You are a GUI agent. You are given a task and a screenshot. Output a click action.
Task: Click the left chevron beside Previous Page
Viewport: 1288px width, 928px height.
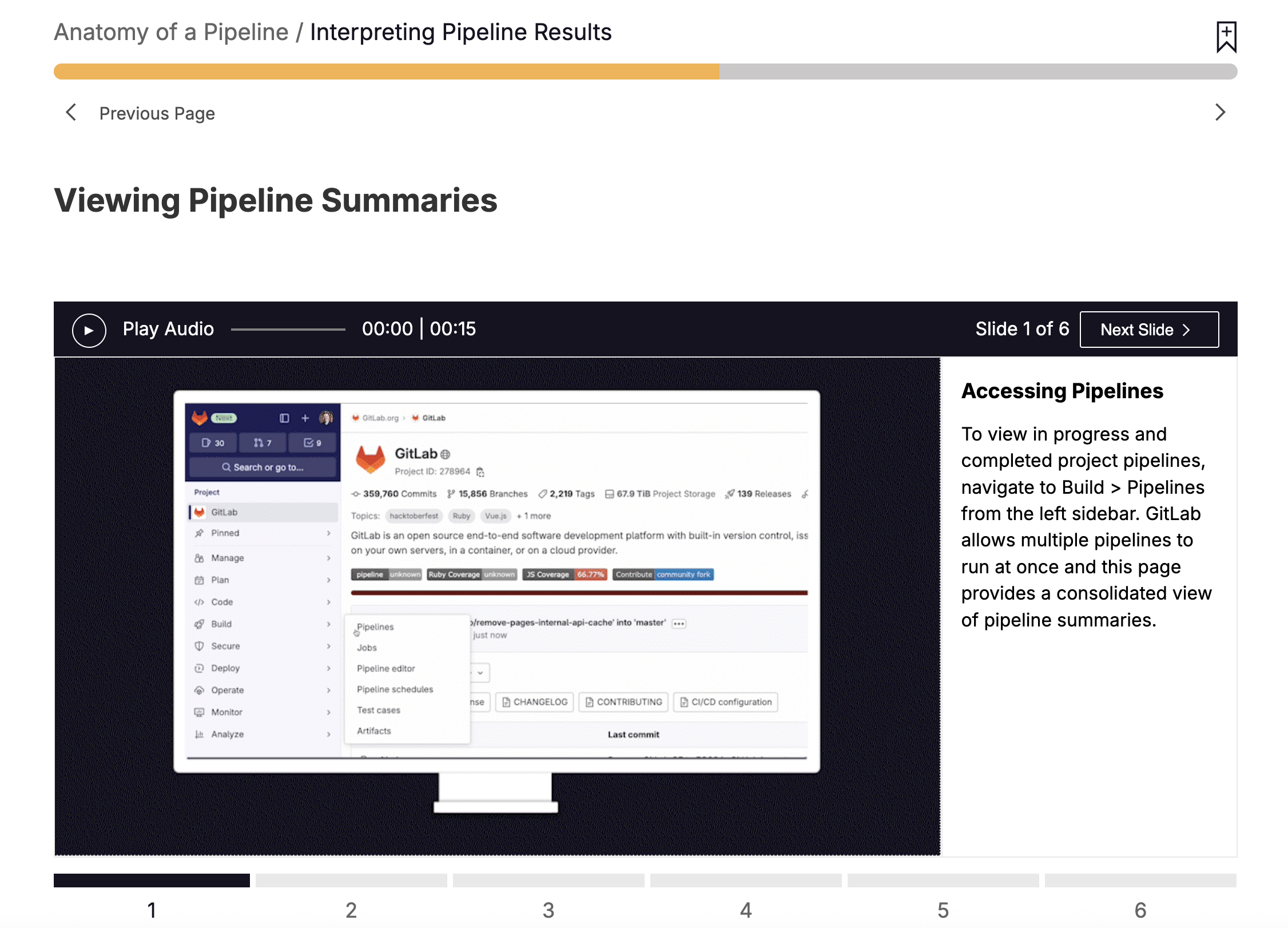point(71,113)
